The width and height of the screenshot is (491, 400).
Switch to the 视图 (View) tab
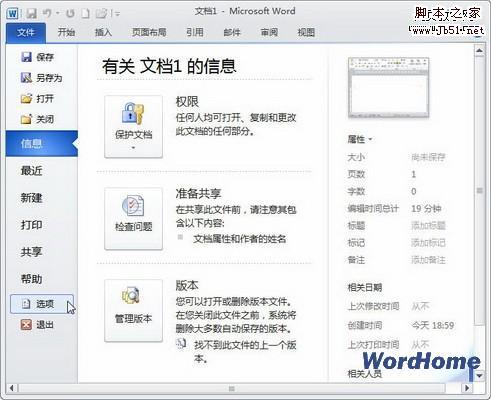click(x=306, y=32)
